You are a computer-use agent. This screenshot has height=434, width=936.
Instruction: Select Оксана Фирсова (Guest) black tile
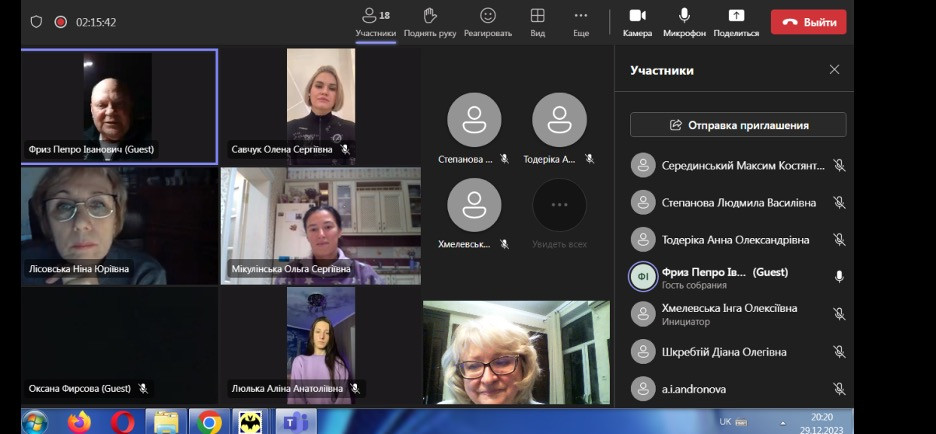click(119, 346)
